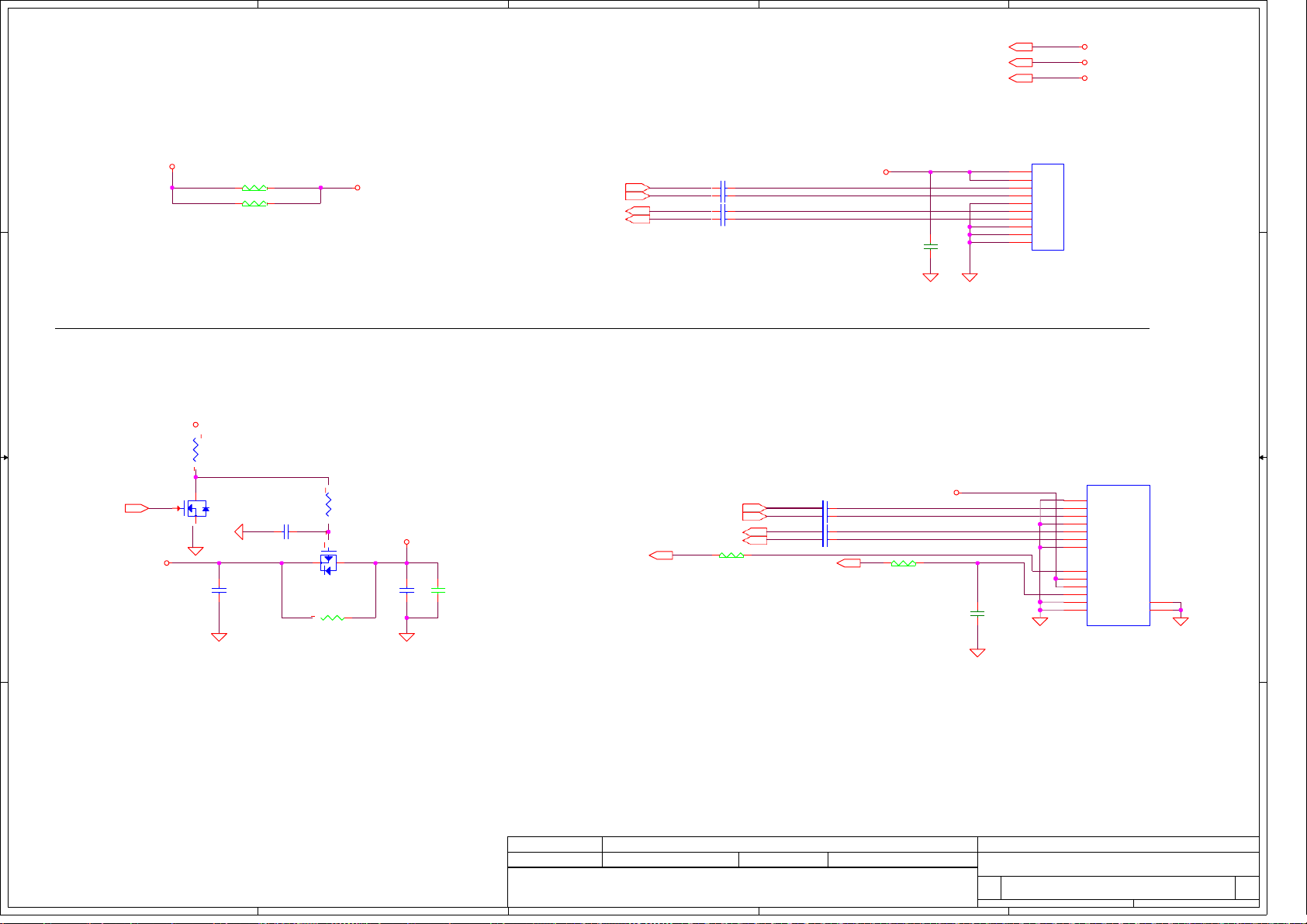The image size is (1307, 924).
Task: Click the bottom connector in the top-right trio
Action: point(1021,78)
